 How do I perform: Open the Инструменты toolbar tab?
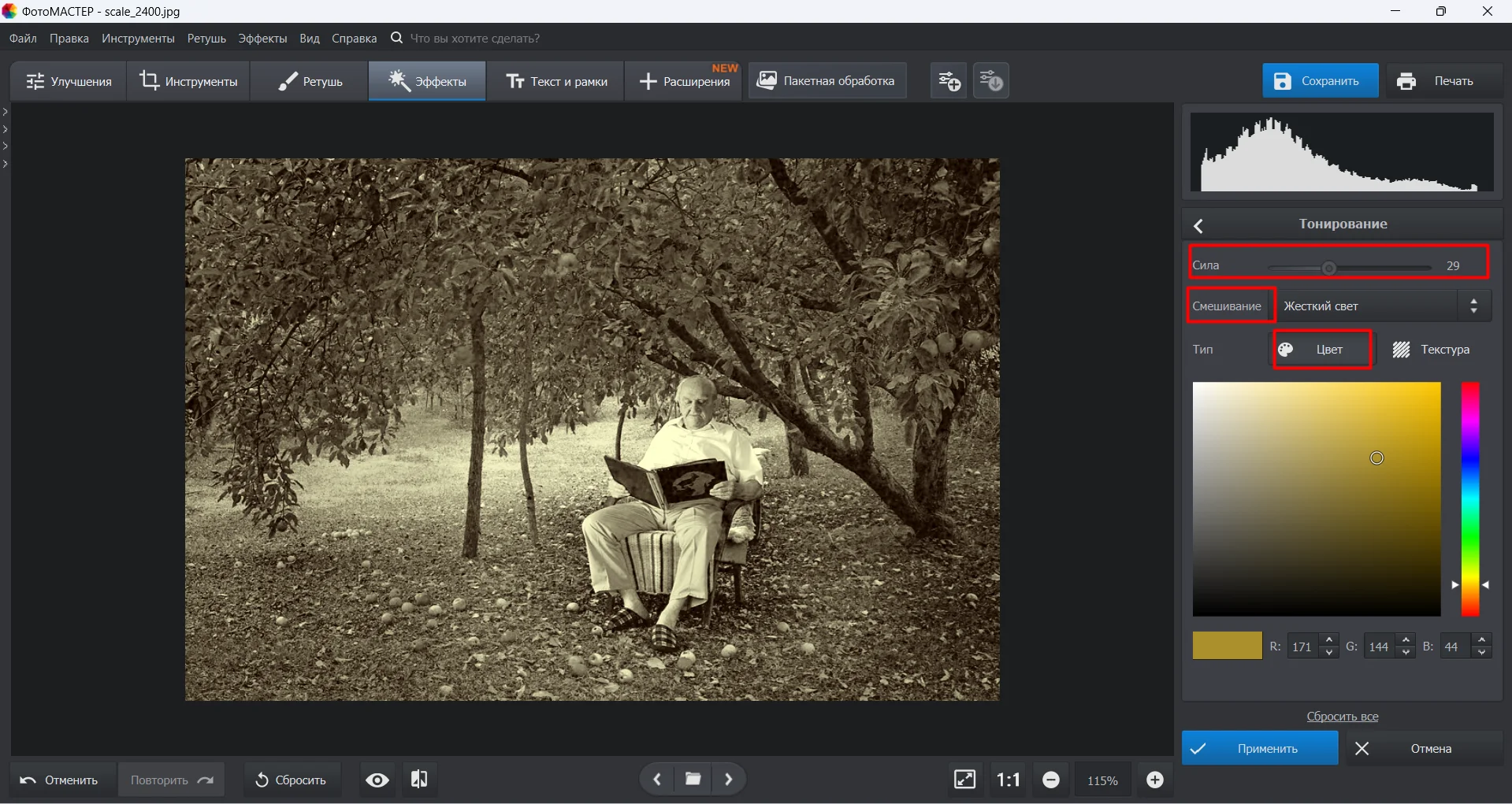[x=188, y=81]
